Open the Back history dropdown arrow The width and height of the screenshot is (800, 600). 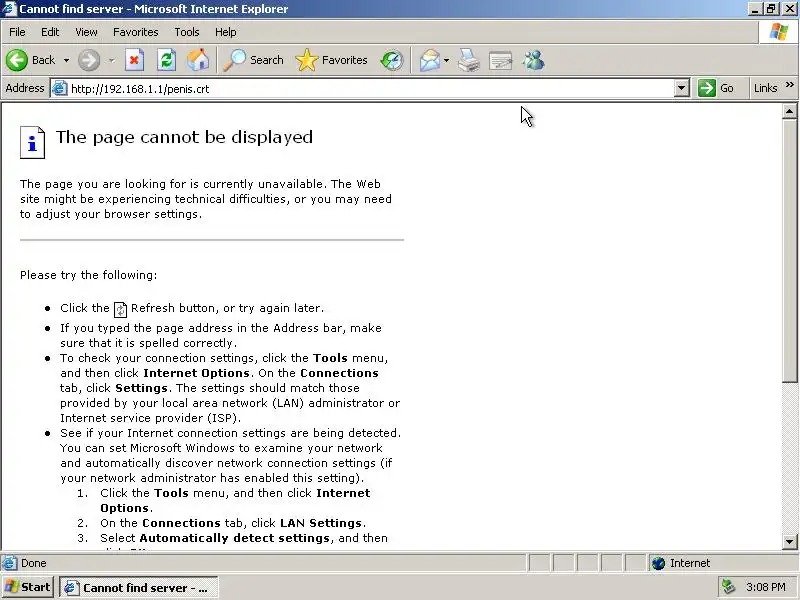coord(66,60)
